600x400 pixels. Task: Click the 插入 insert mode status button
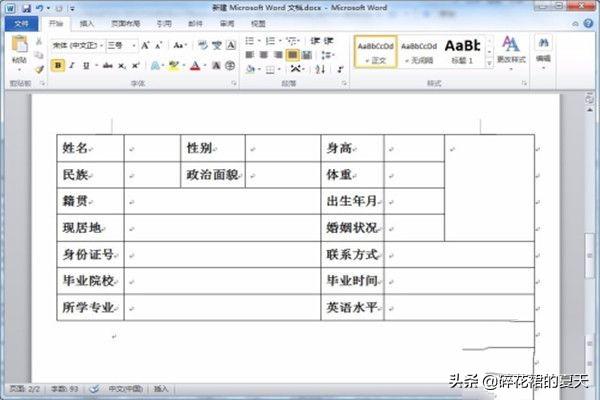pos(161,389)
